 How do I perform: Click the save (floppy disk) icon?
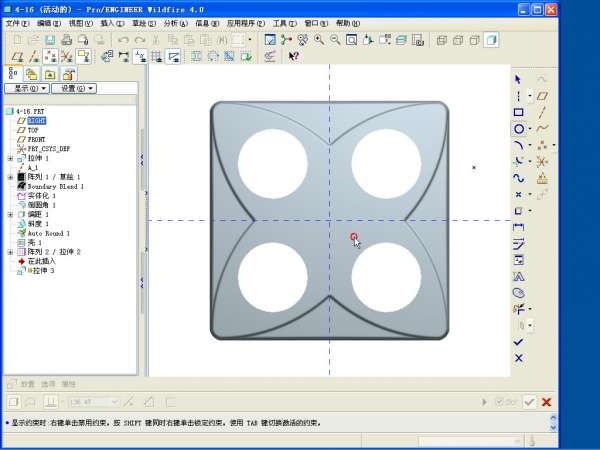tap(51, 40)
